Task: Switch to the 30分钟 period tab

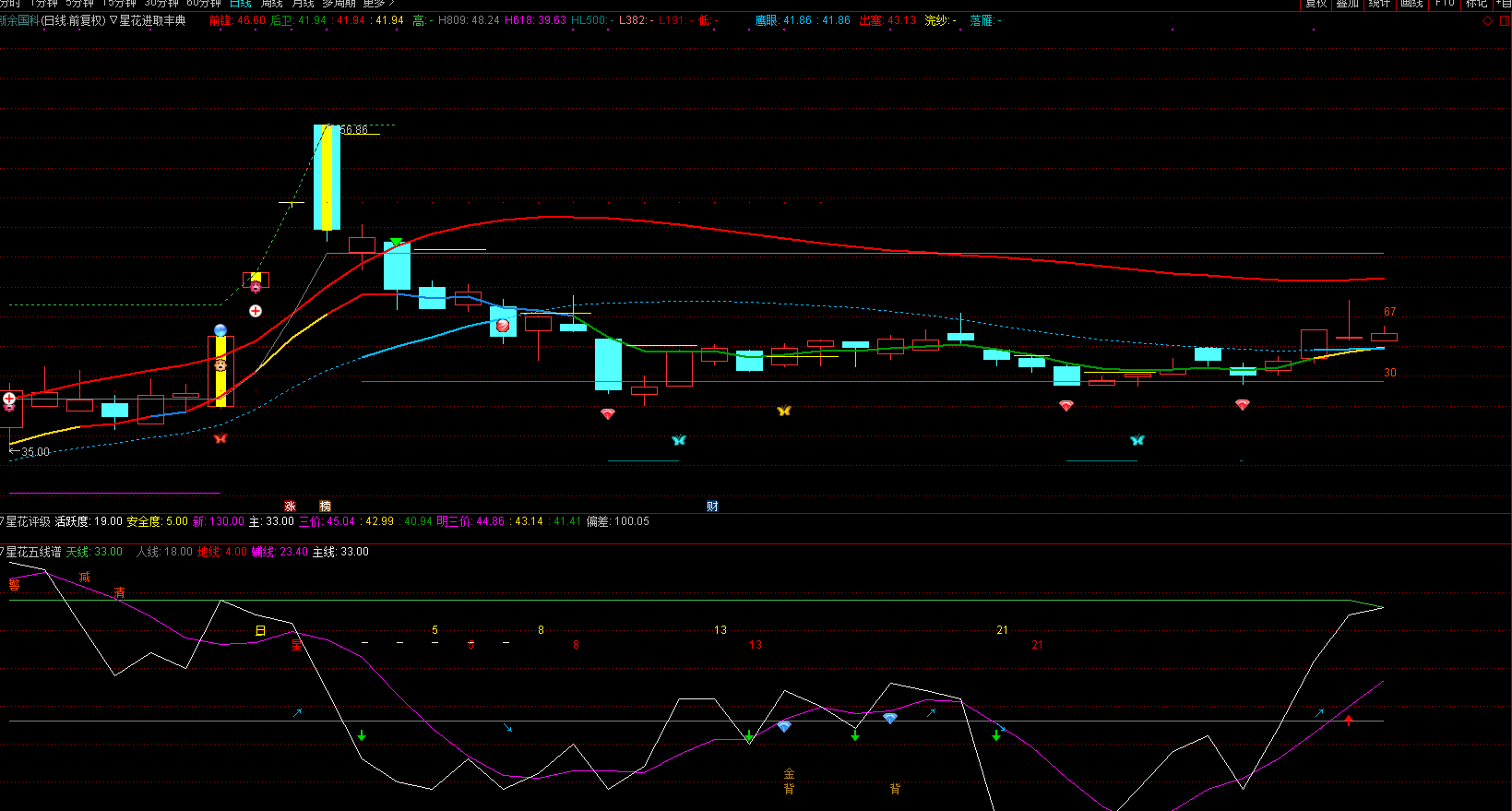Action: tap(161, 4)
